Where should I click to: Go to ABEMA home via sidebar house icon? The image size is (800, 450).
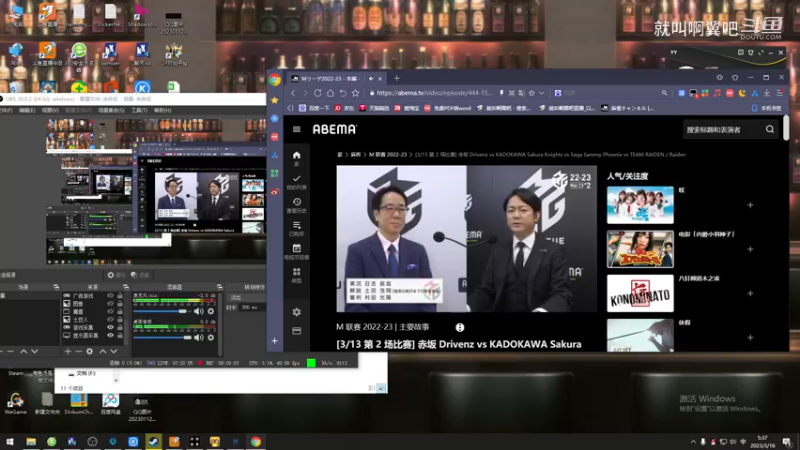pos(296,155)
